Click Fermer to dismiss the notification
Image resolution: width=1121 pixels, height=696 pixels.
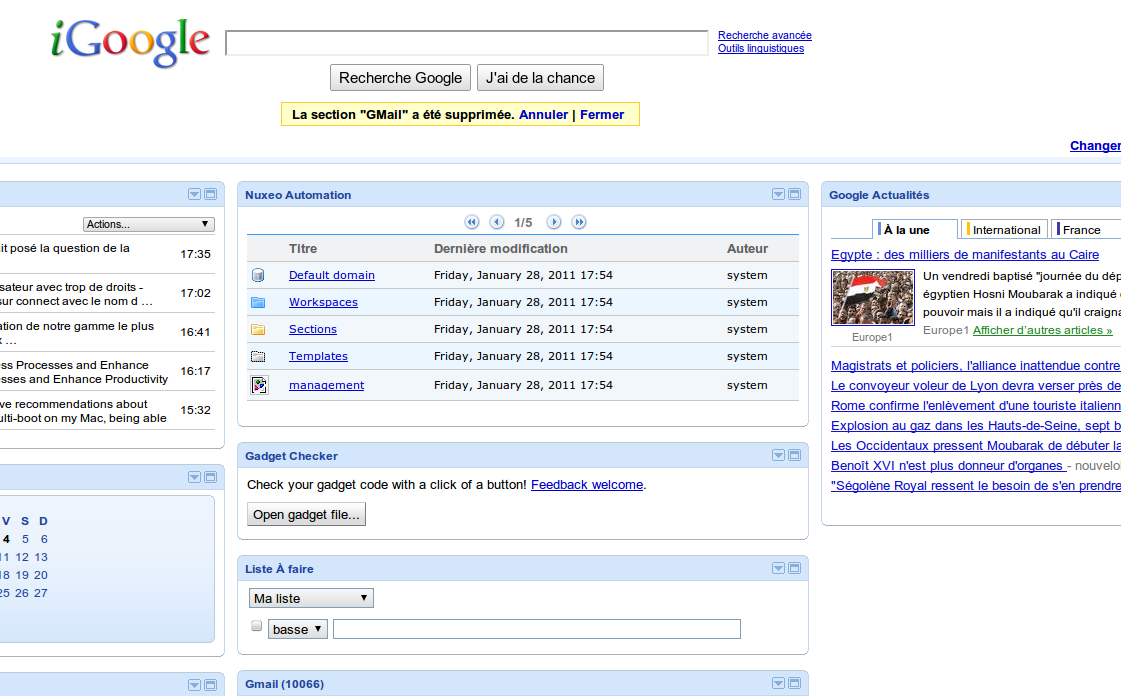pos(602,114)
